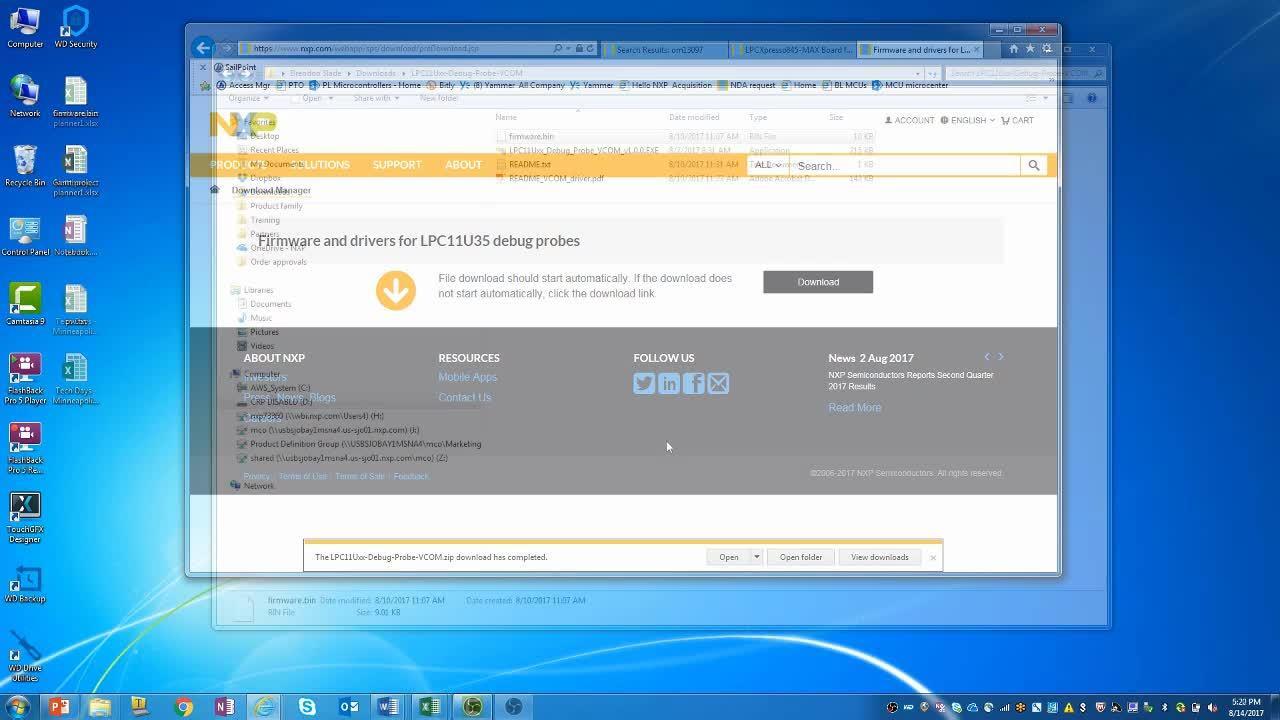The height and width of the screenshot is (720, 1280).
Task: Open PowerPoint from taskbar
Action: 59,707
